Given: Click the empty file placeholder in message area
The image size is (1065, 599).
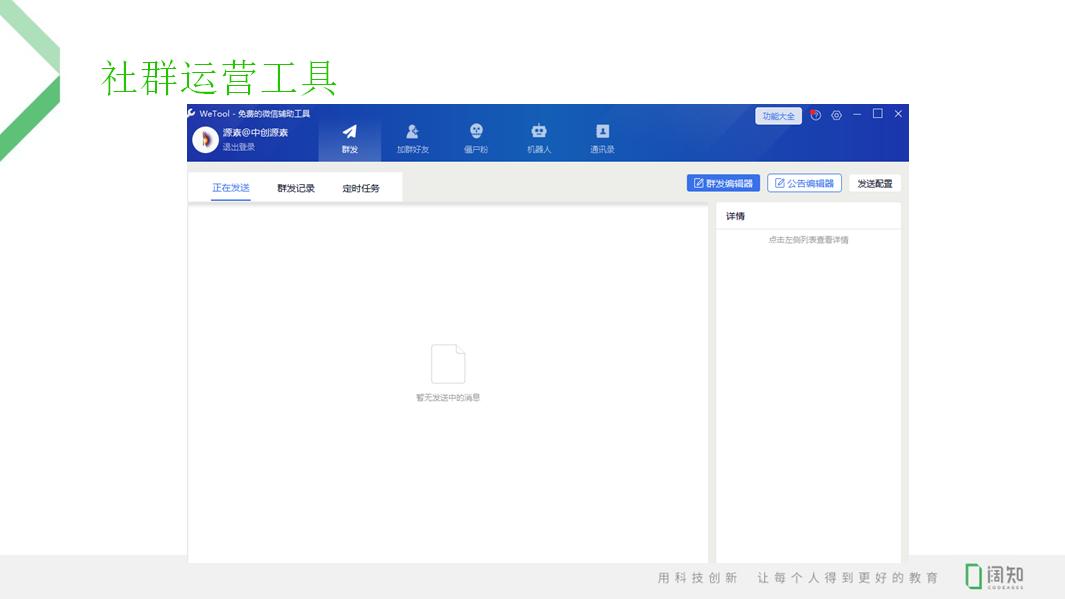Looking at the screenshot, I should coord(448,362).
